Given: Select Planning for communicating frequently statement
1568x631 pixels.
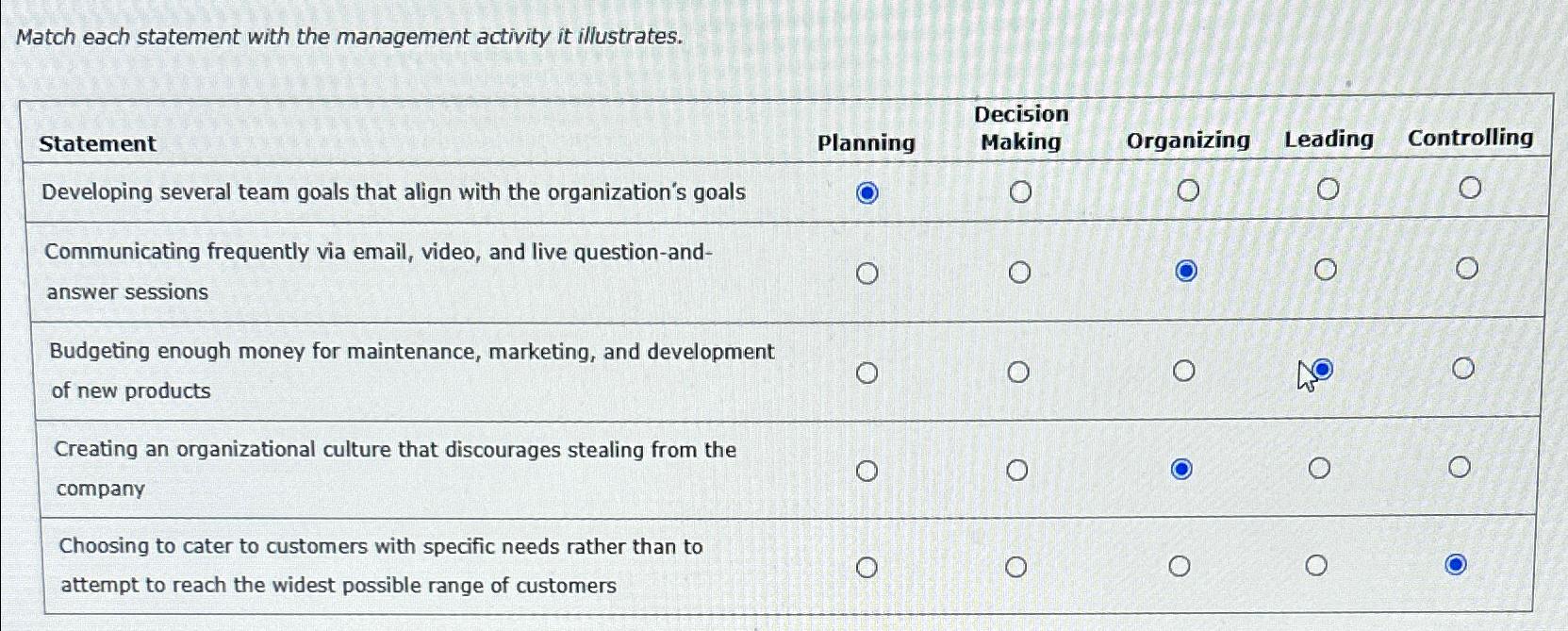Looking at the screenshot, I should tap(867, 274).
